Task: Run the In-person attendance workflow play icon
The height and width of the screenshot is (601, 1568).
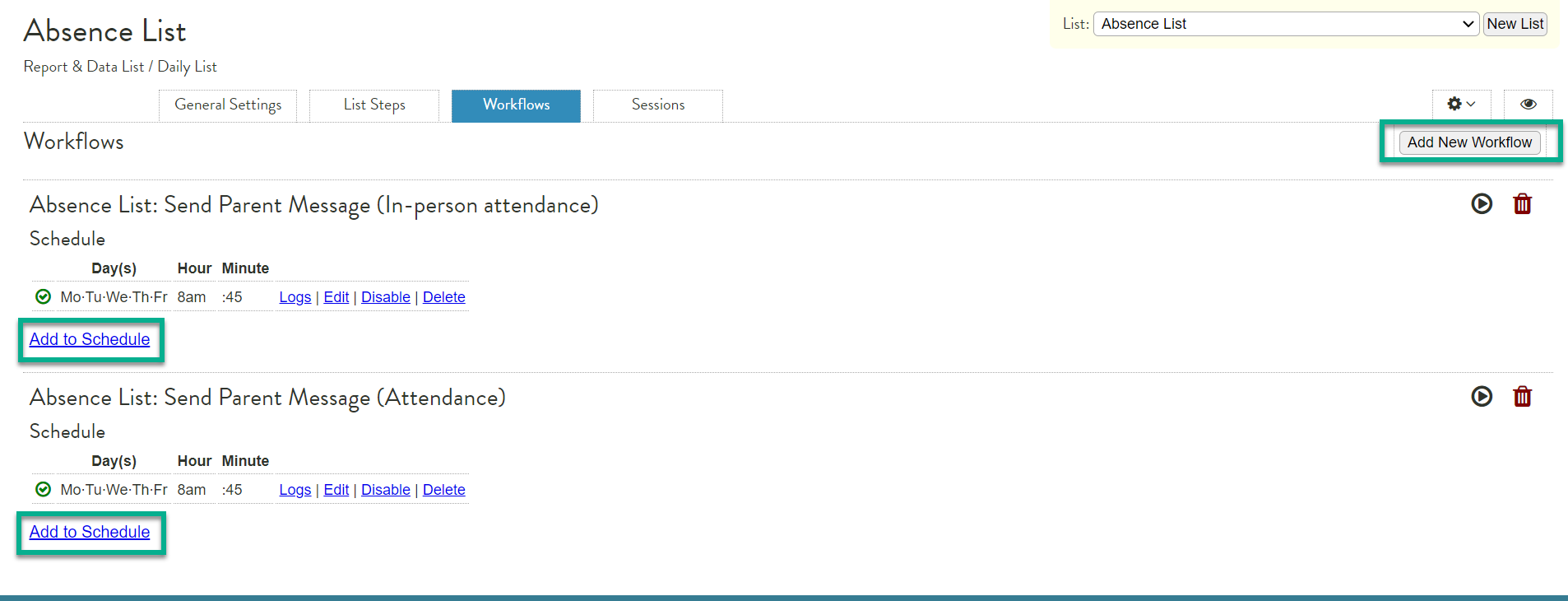Action: pos(1481,203)
